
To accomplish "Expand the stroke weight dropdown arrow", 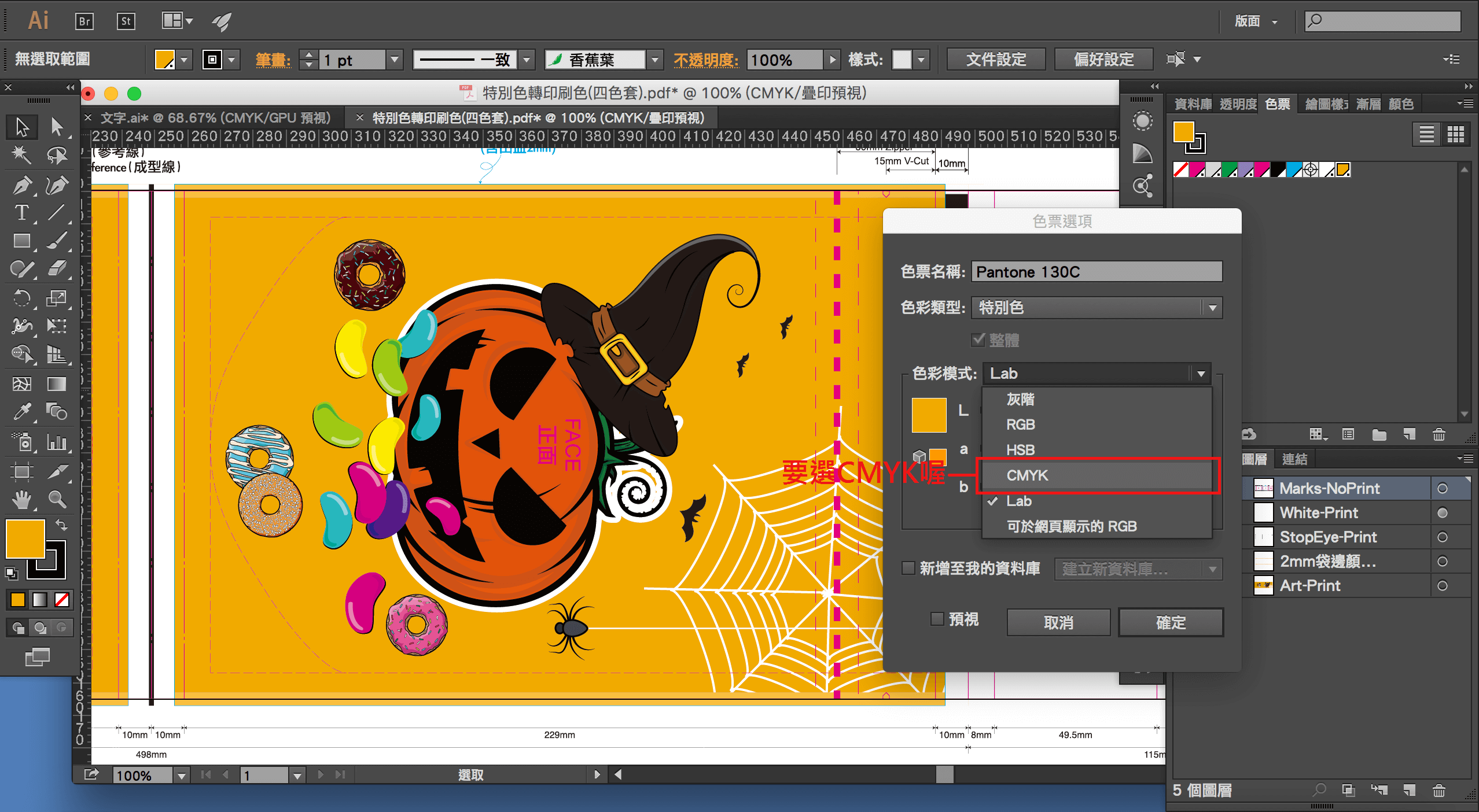I will click(x=395, y=60).
